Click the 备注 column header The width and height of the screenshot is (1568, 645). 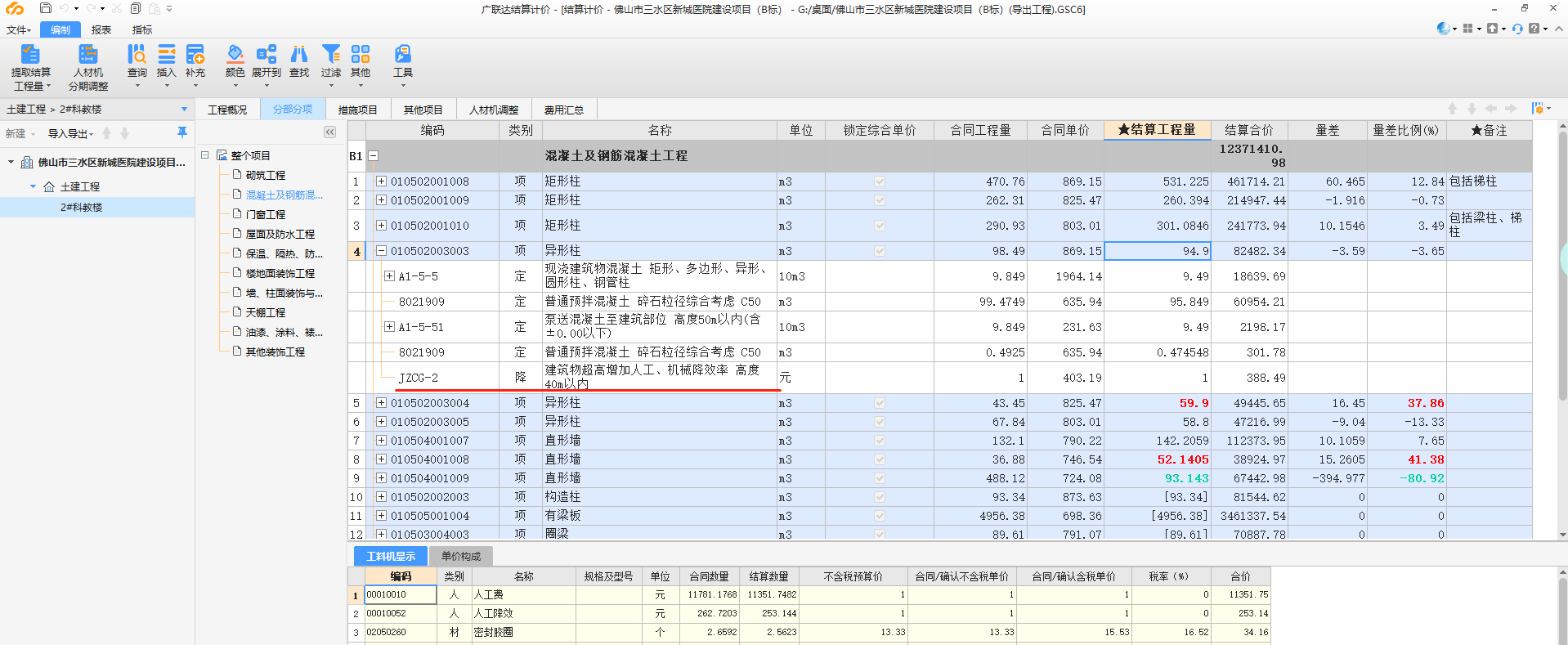[x=1489, y=130]
